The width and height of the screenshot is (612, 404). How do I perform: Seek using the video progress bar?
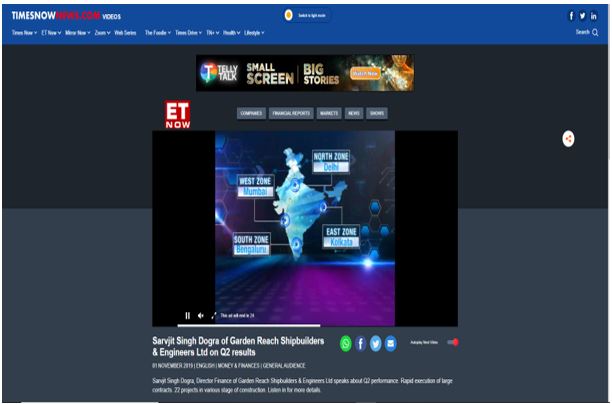pos(305,325)
